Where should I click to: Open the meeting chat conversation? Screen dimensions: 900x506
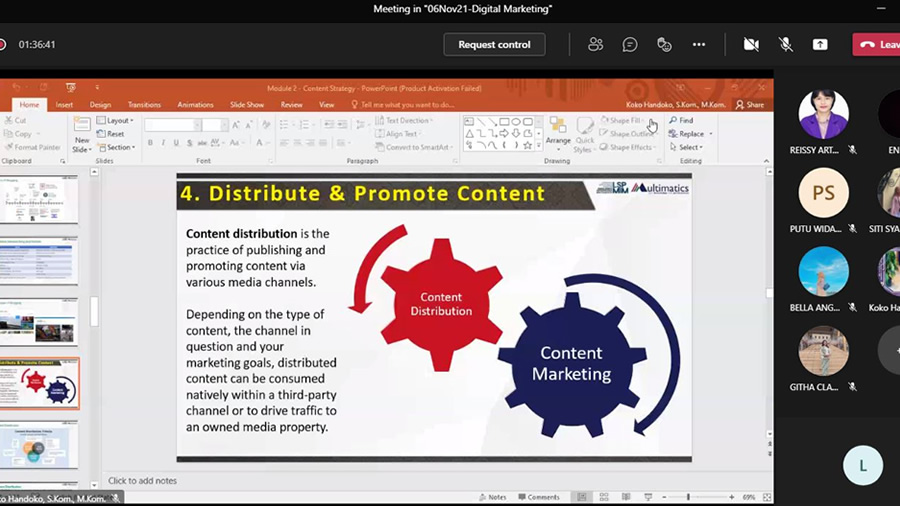click(630, 44)
